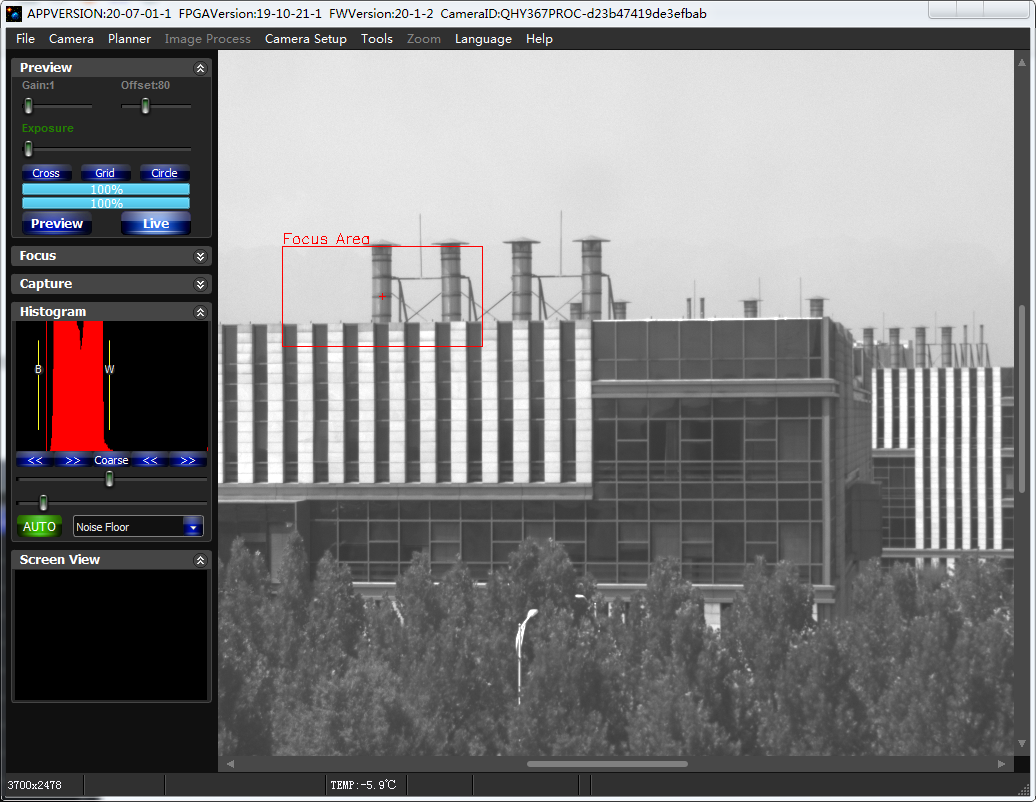The width and height of the screenshot is (1036, 802).
Task: Toggle the Coarse histogram adjustment mode
Action: [x=111, y=460]
